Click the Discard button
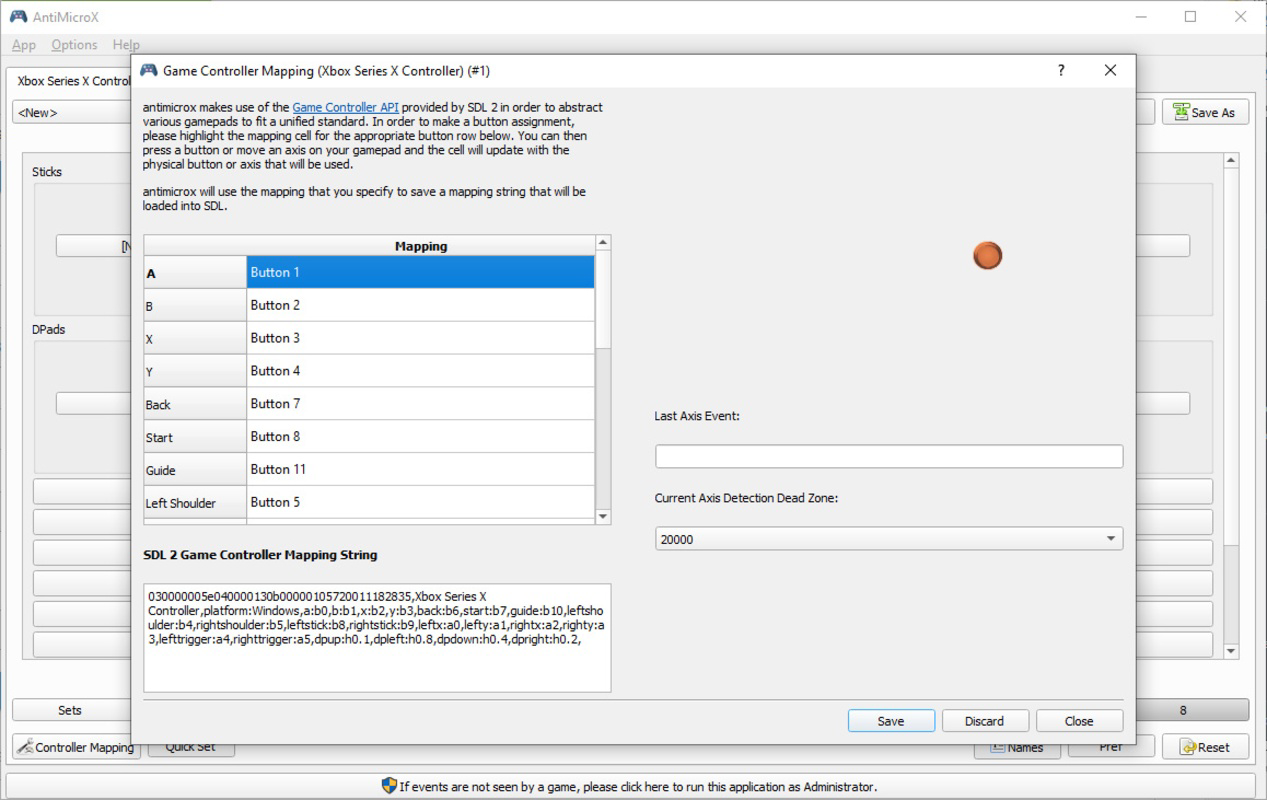The image size is (1267, 800). click(985, 721)
